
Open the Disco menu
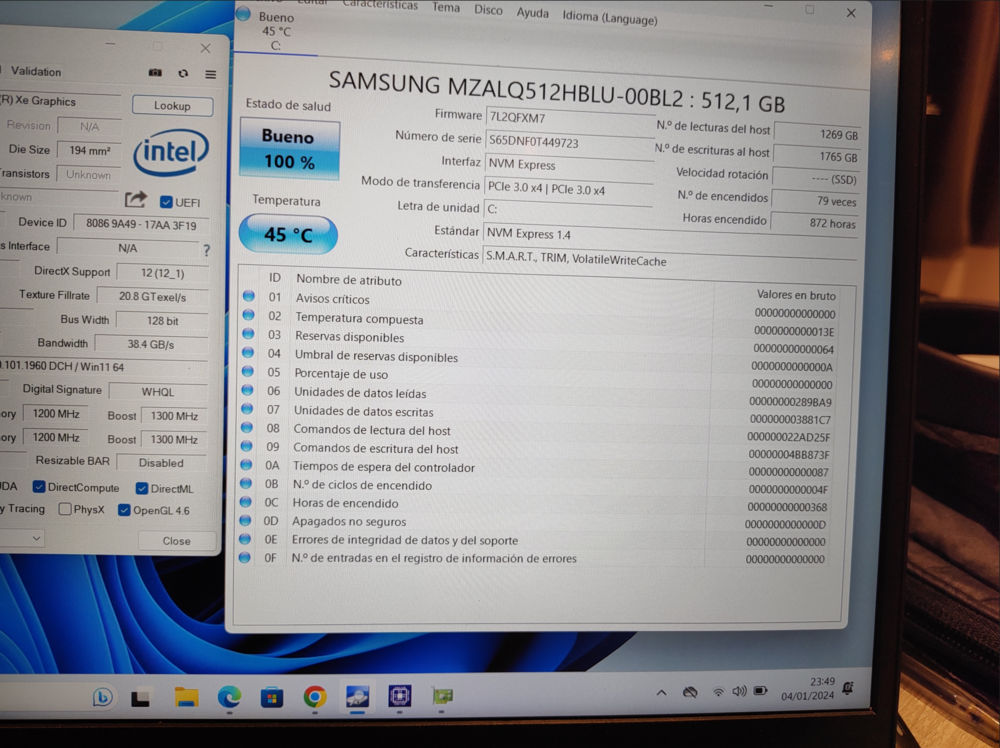[x=488, y=10]
